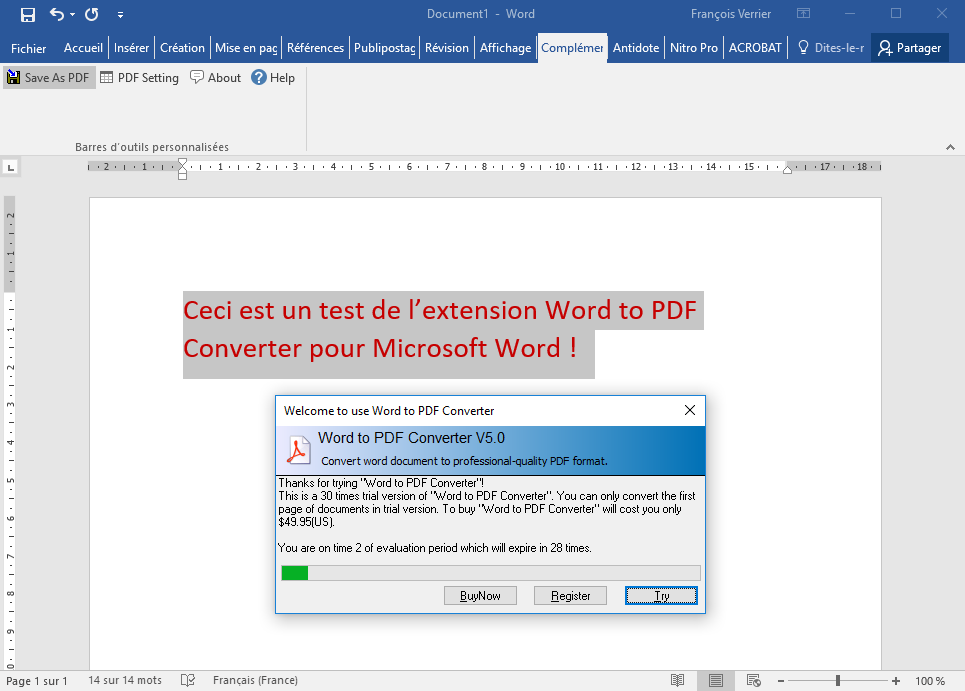Click the undo arrow icon
Screen dimensions: 965x691
point(57,14)
